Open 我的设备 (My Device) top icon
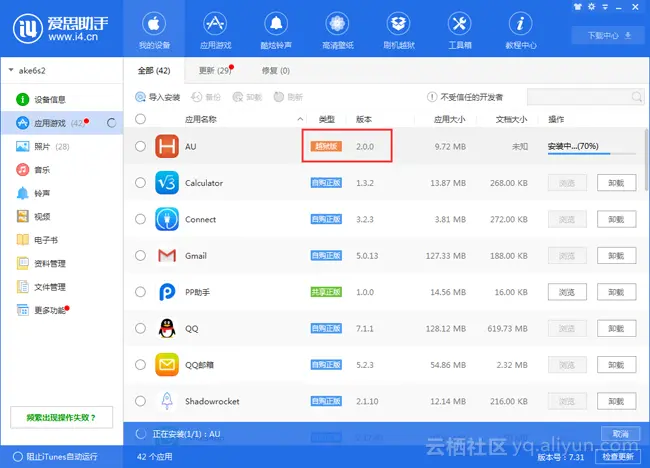Viewport: 650px width, 468px height. coord(154,30)
